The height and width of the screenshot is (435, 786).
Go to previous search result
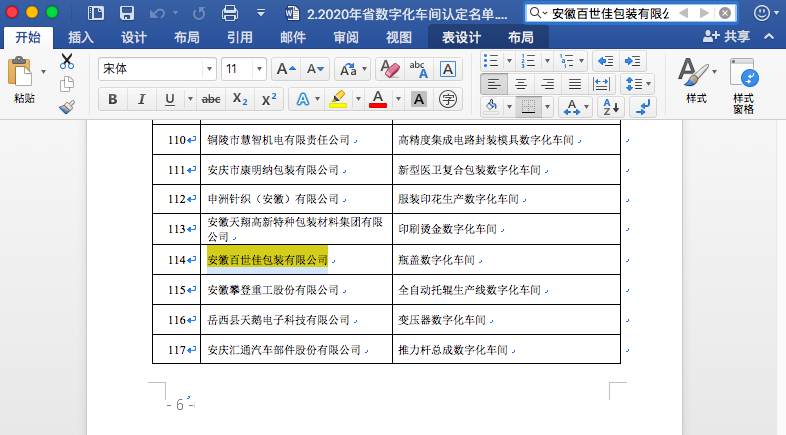click(x=683, y=13)
